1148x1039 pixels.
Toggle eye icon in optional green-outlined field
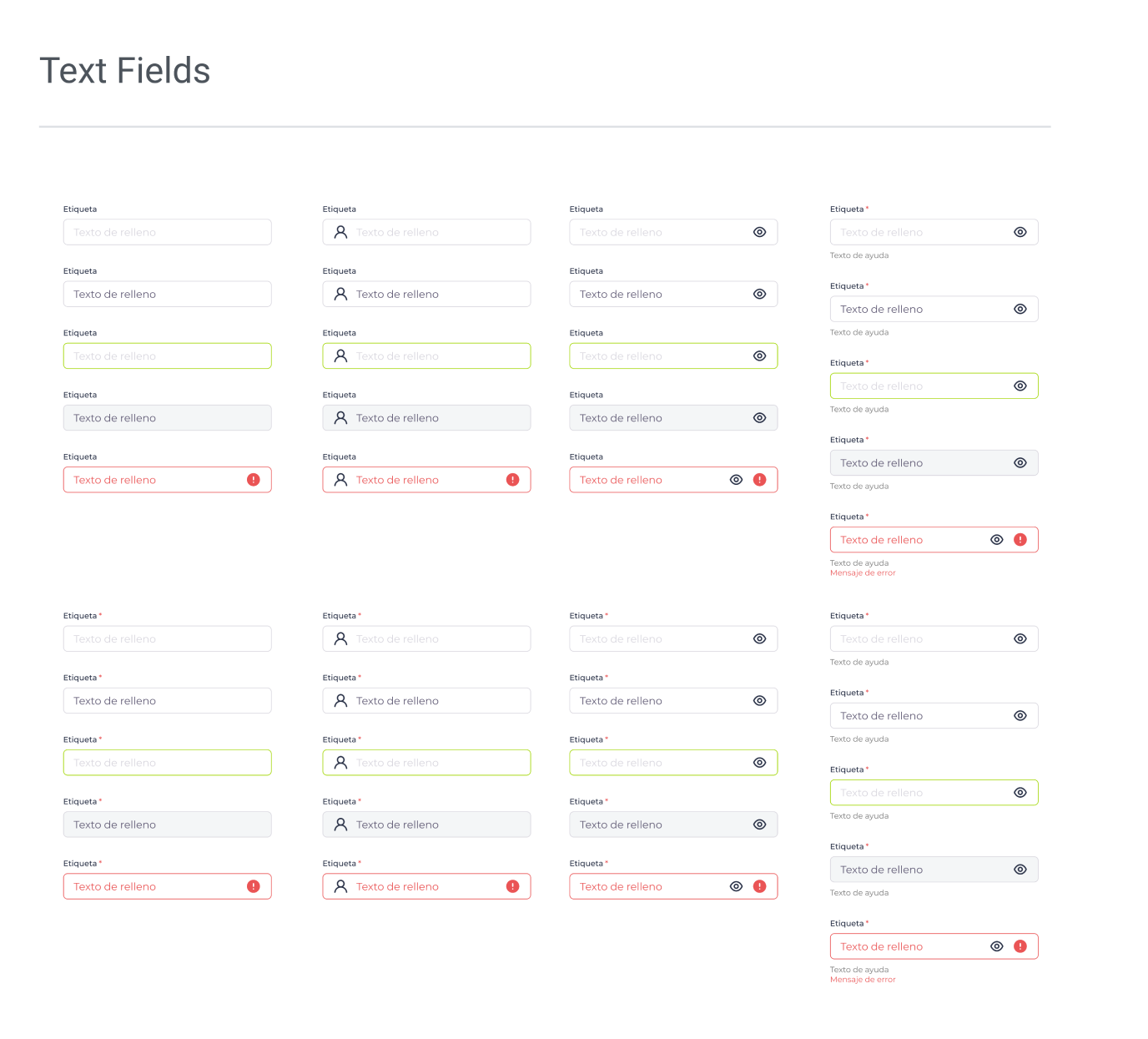click(759, 356)
